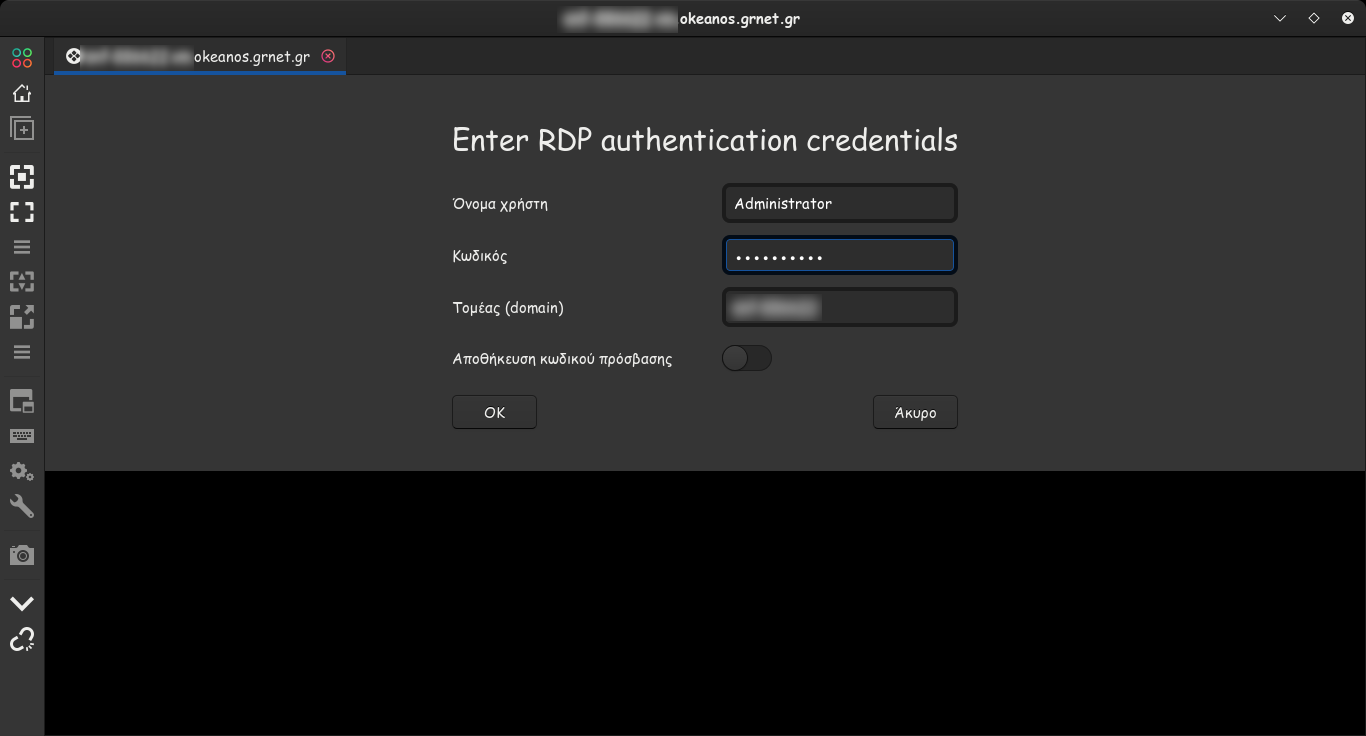1366x736 pixels.
Task: Click the "Αποθήκευση κωδικού πρόσβασης" label
Action: coord(562,359)
